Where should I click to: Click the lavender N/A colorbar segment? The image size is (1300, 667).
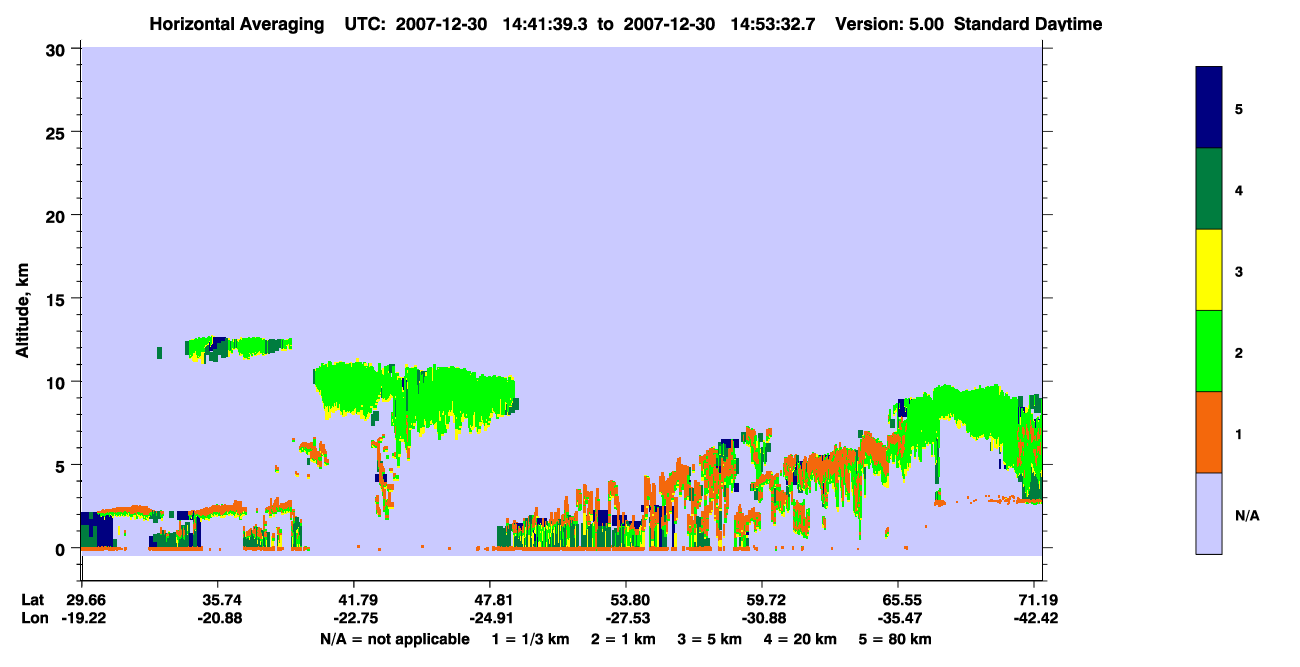(1209, 513)
